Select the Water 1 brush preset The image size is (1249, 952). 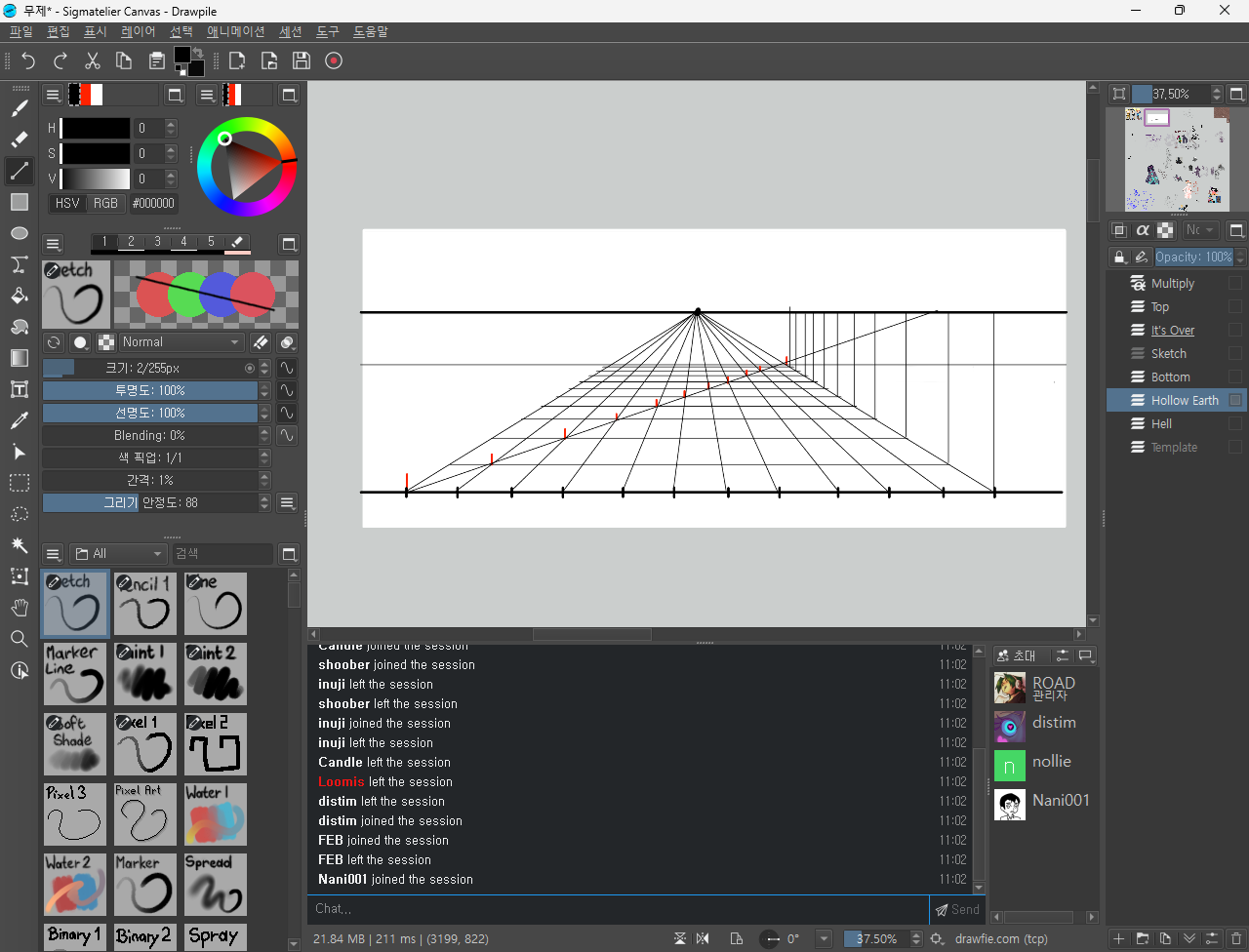pos(216,814)
